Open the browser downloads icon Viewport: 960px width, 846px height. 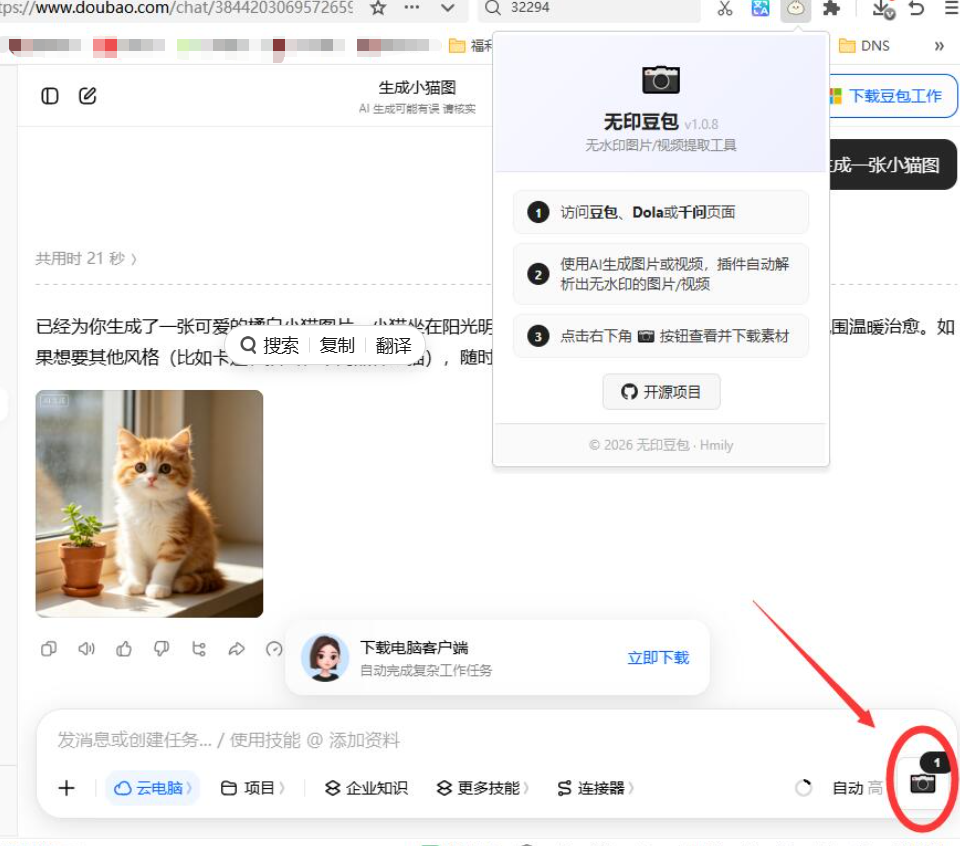(883, 9)
